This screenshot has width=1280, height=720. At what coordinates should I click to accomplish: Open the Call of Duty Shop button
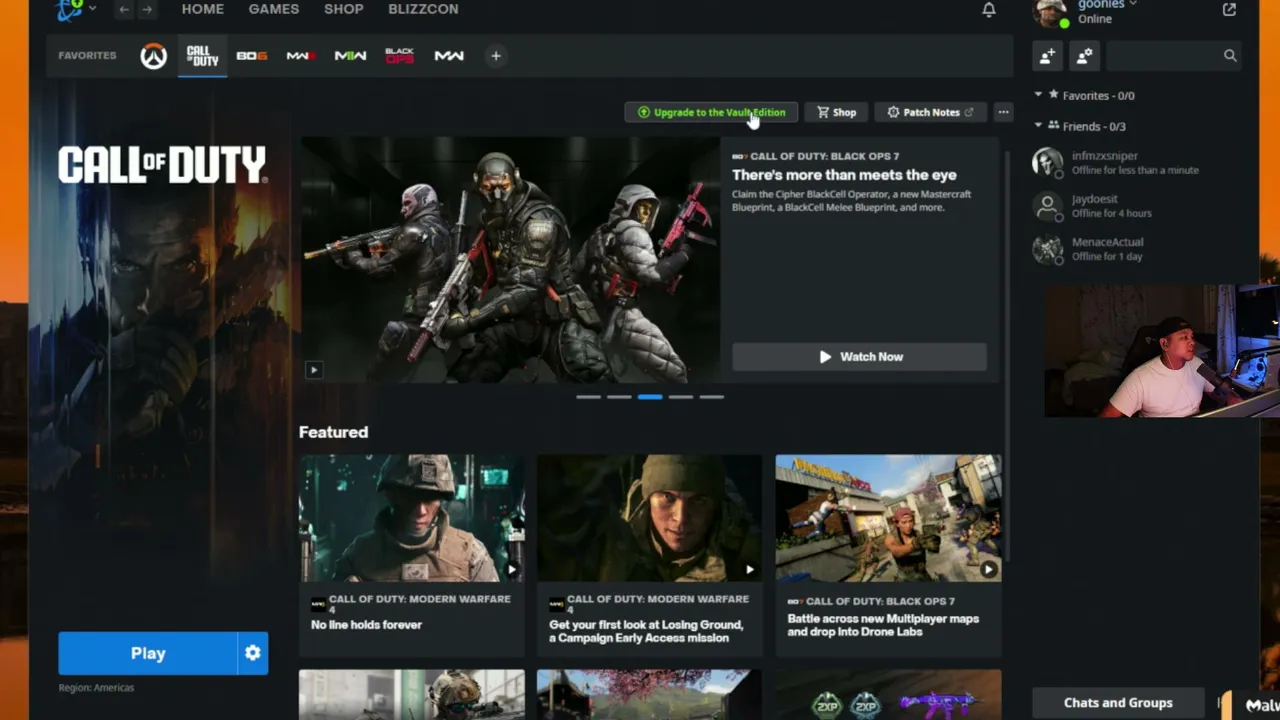[837, 112]
